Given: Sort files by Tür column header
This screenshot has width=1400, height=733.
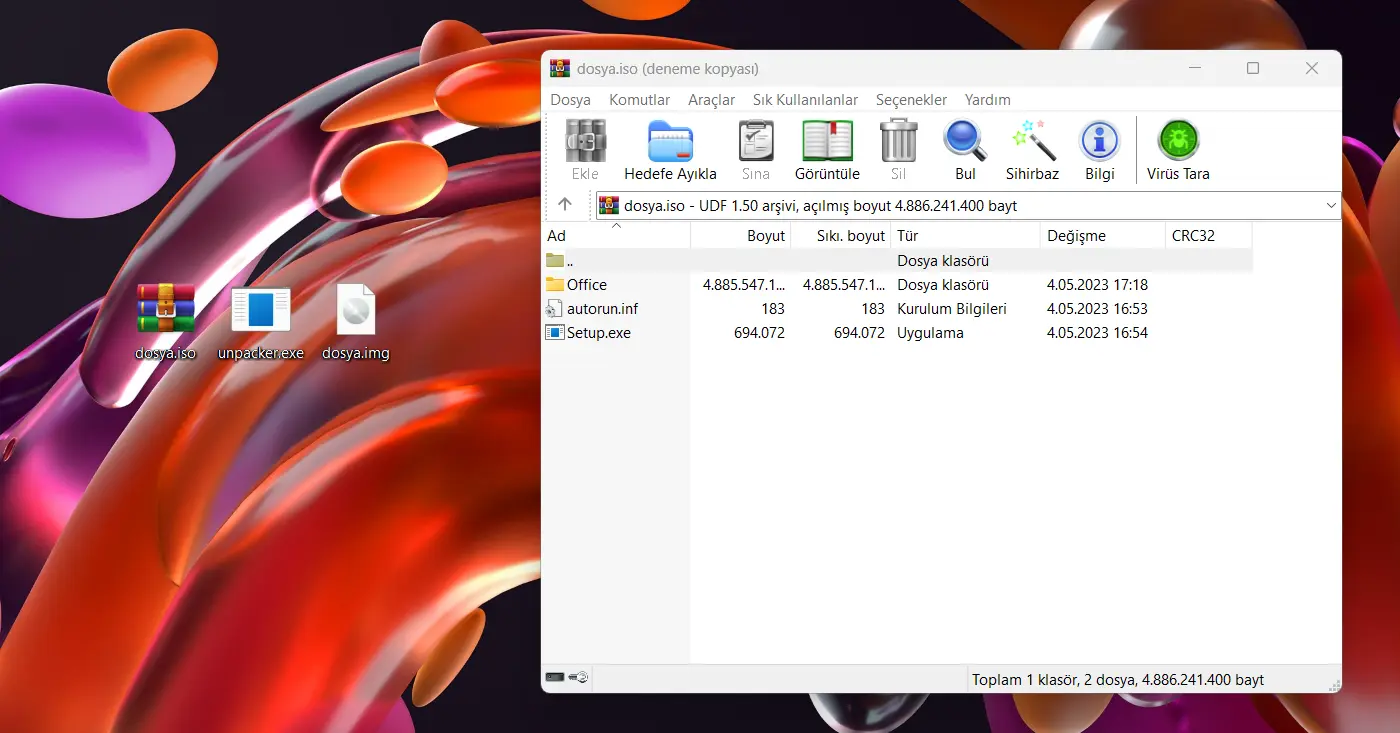Looking at the screenshot, I should point(966,236).
